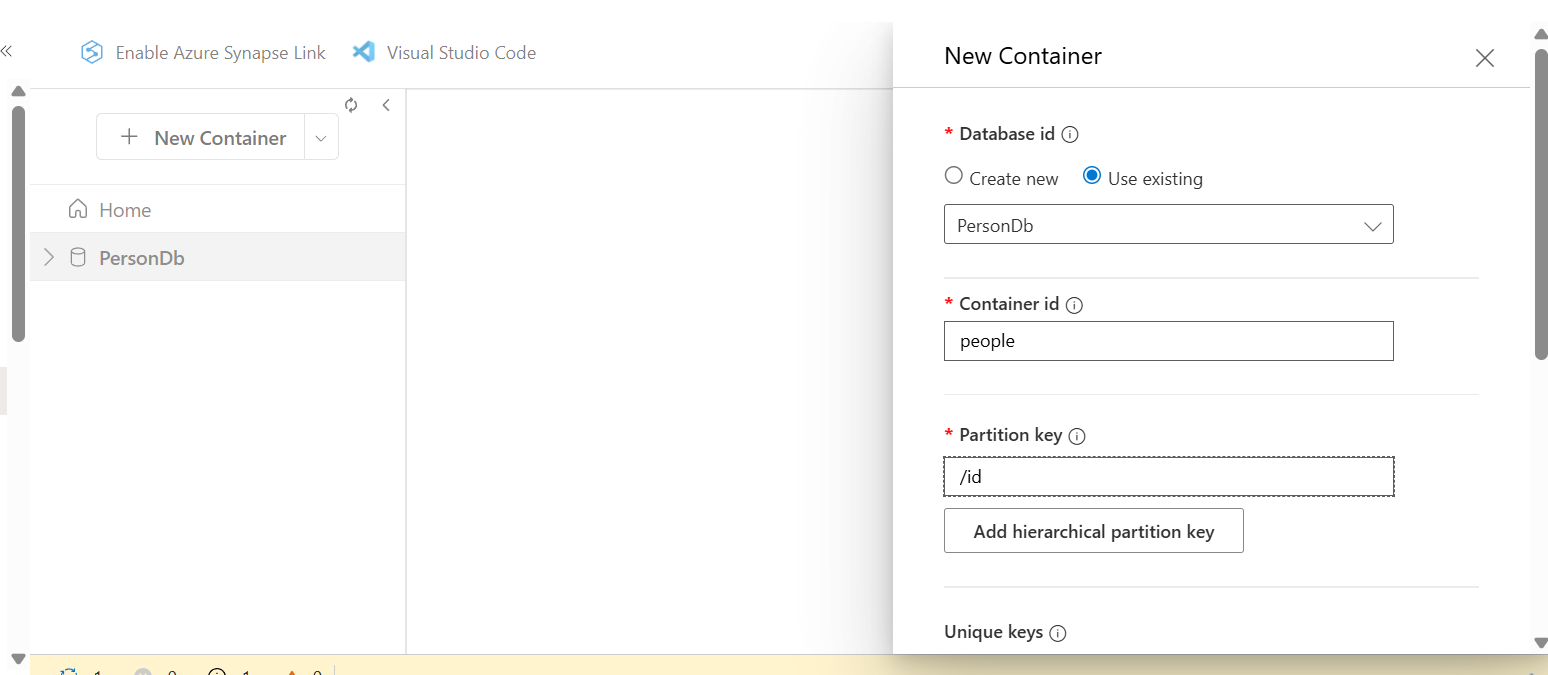
Task: Click the Container id input field
Action: (x=1168, y=341)
